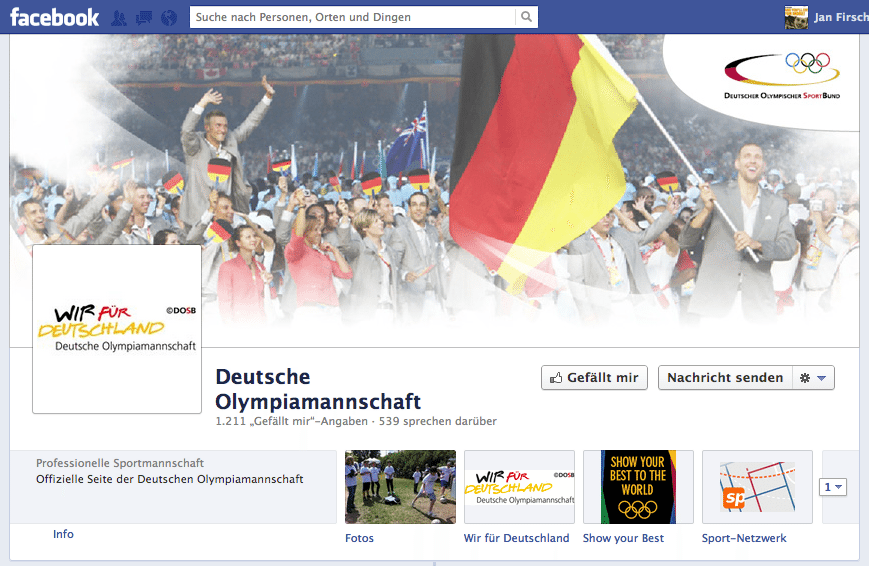This screenshot has width=869, height=566.
Task: Click the 'Nachricht senden' button
Action: [x=725, y=378]
